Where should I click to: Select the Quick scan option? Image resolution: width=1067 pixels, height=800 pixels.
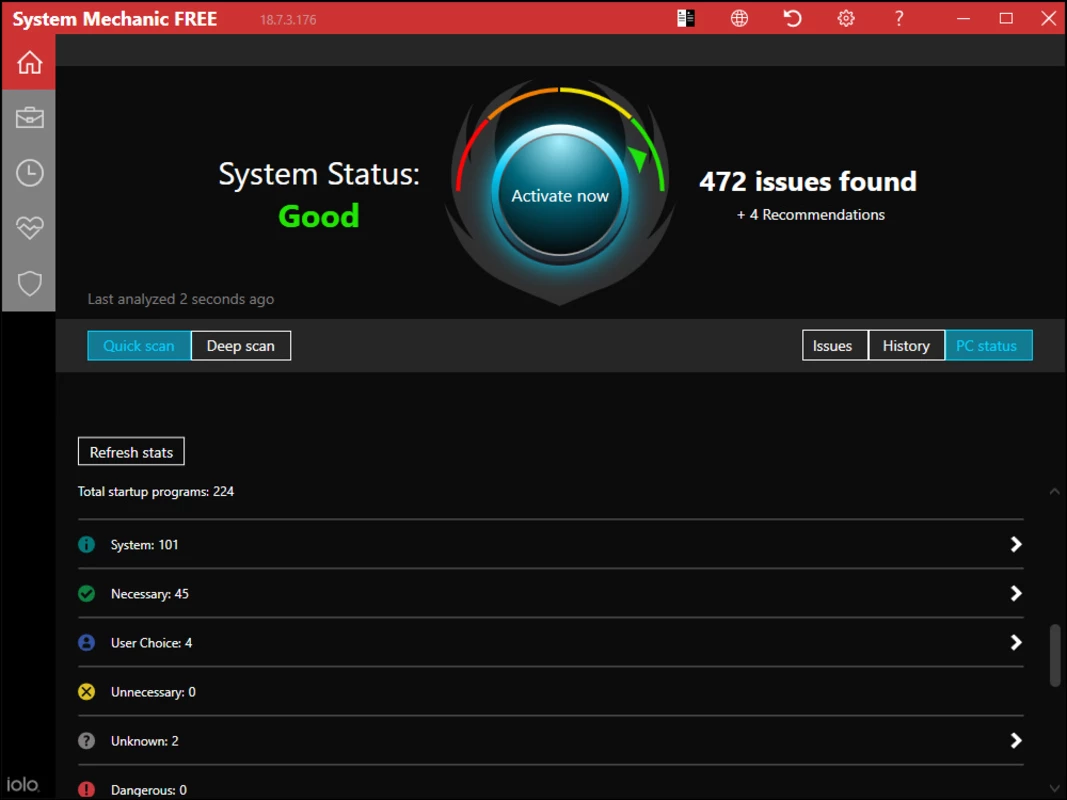pyautogui.click(x=139, y=346)
